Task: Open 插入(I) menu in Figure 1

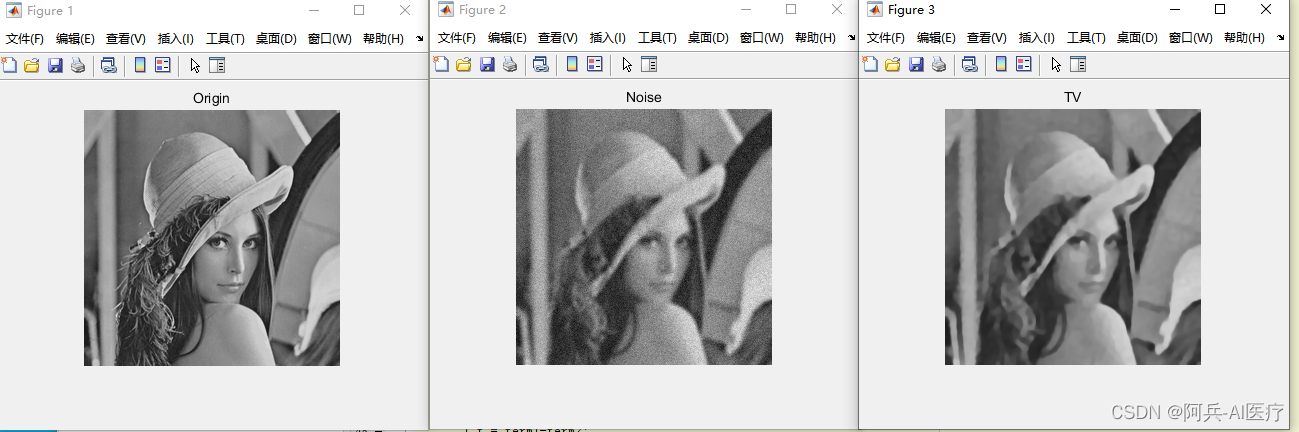Action: 175,39
